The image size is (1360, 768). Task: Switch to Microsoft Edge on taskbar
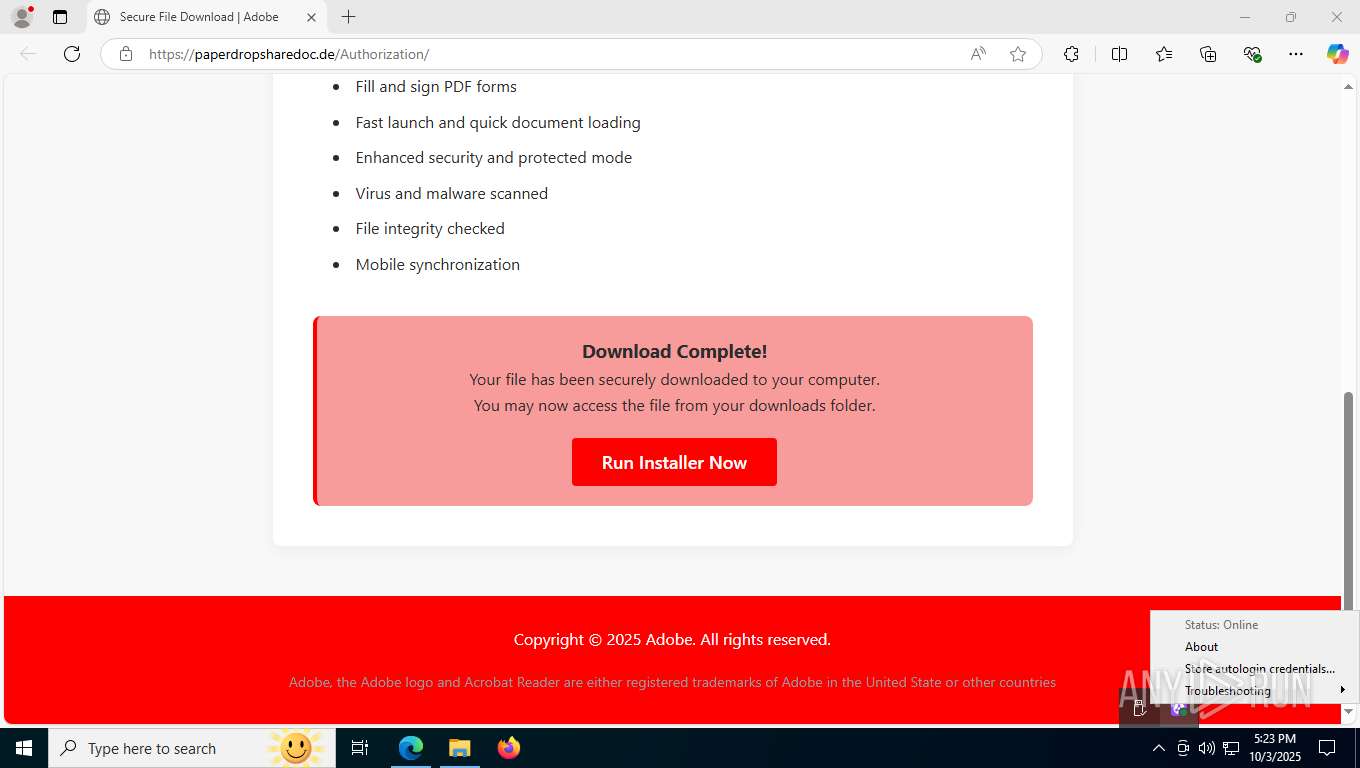tap(411, 748)
